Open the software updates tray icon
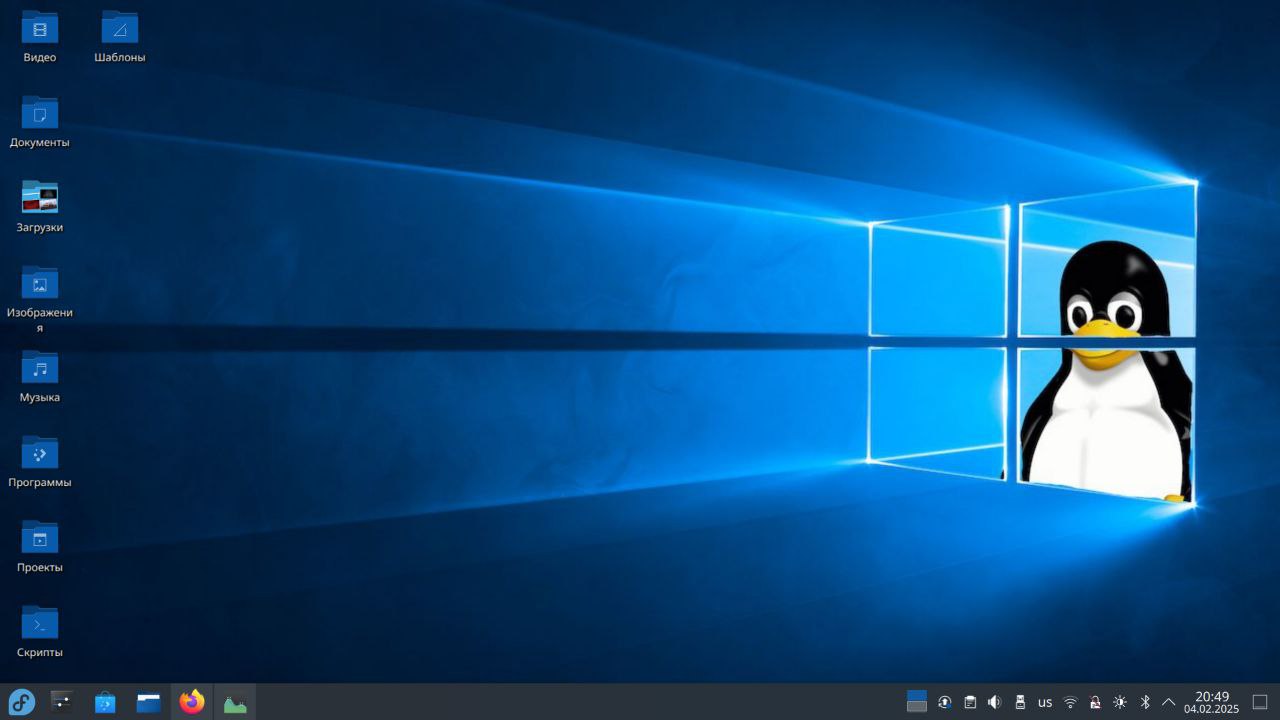The height and width of the screenshot is (720, 1280). tap(945, 702)
